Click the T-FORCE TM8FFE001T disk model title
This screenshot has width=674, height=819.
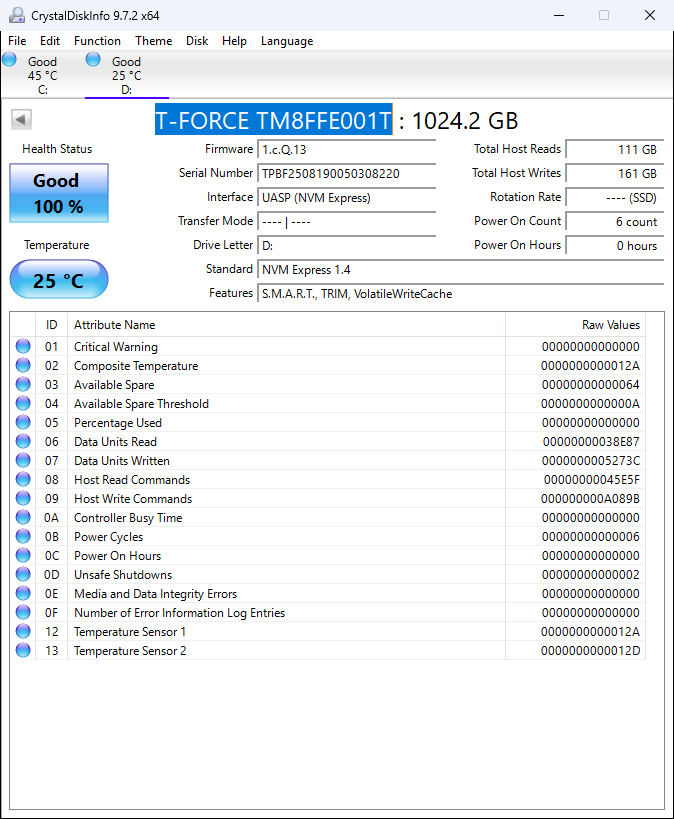pyautogui.click(x=273, y=120)
